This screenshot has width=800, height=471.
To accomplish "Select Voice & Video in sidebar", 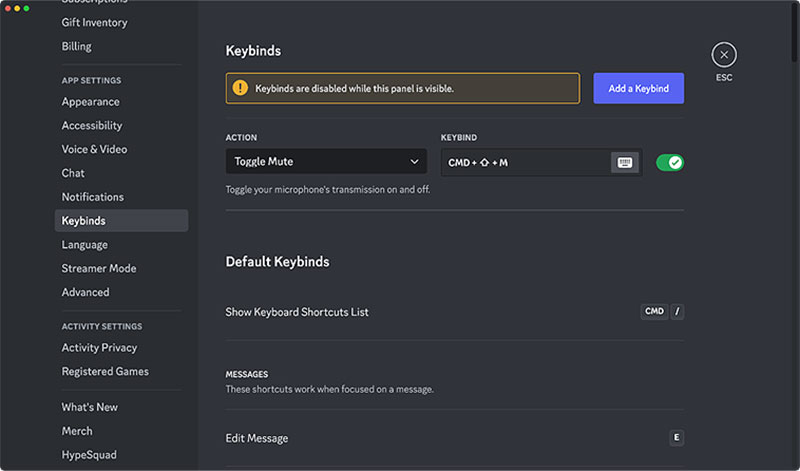I will point(94,150).
